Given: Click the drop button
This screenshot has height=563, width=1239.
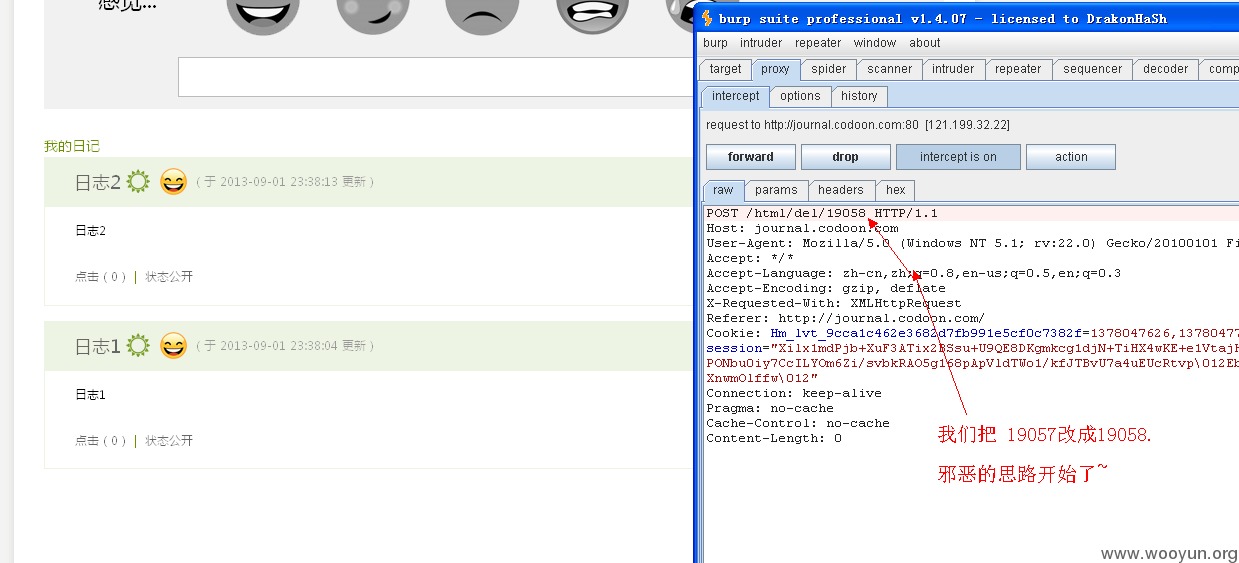Looking at the screenshot, I should click(x=845, y=157).
